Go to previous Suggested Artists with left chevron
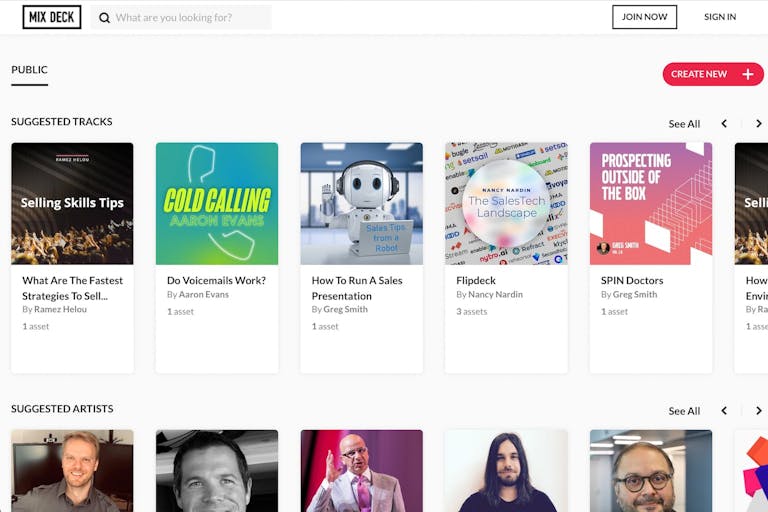 click(x=724, y=411)
